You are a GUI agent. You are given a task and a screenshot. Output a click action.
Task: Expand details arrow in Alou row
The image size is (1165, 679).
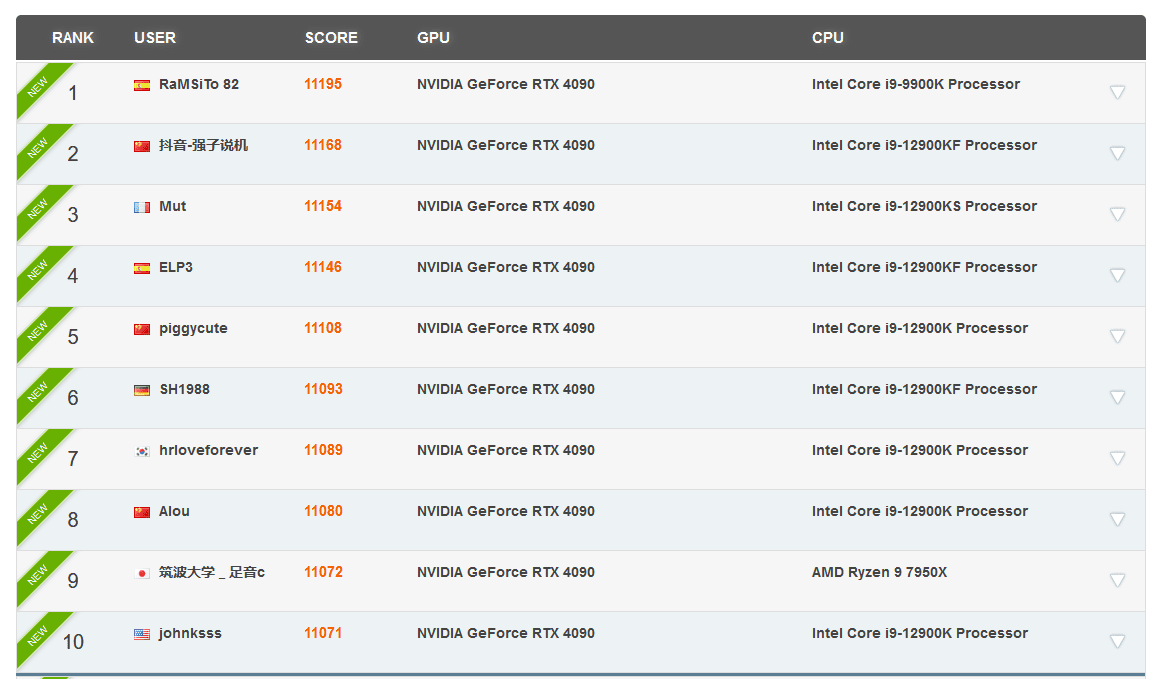[1117, 519]
